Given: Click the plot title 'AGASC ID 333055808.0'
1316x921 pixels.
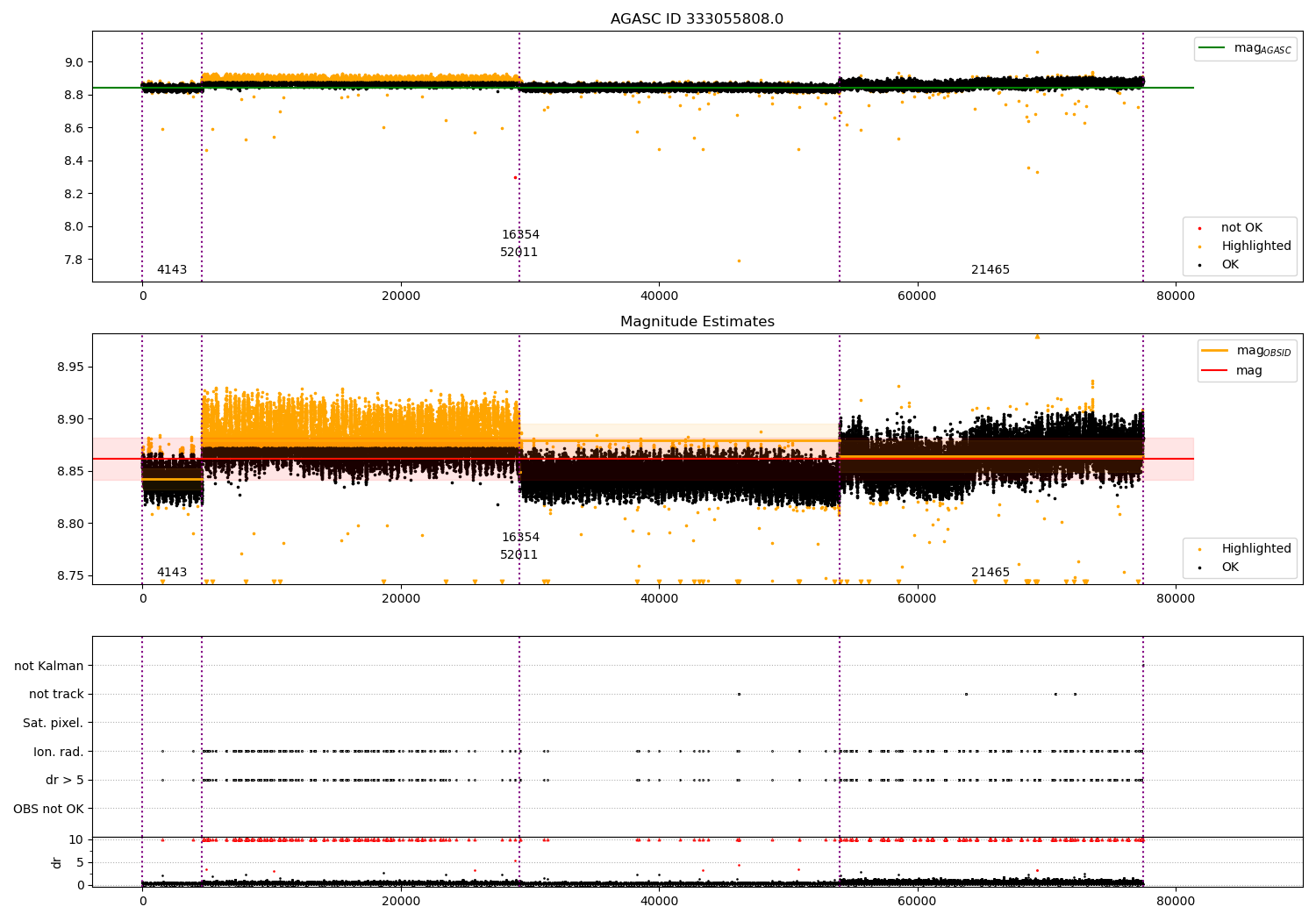Looking at the screenshot, I should (697, 19).
